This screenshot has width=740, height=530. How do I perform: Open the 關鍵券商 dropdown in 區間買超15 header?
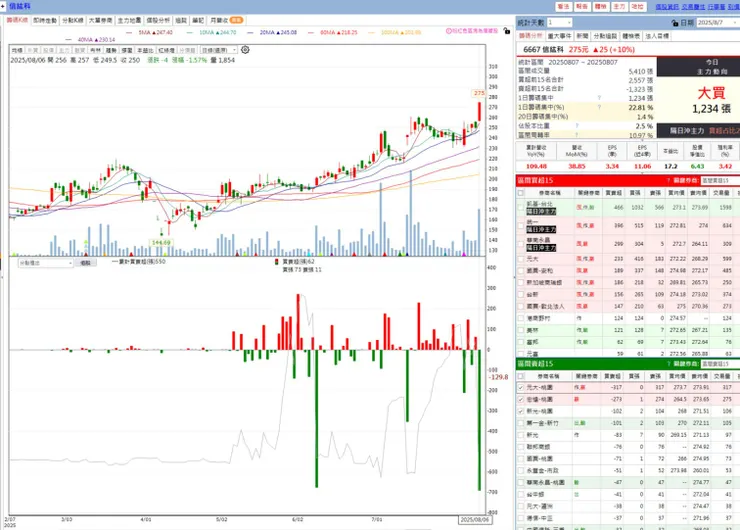(720, 180)
